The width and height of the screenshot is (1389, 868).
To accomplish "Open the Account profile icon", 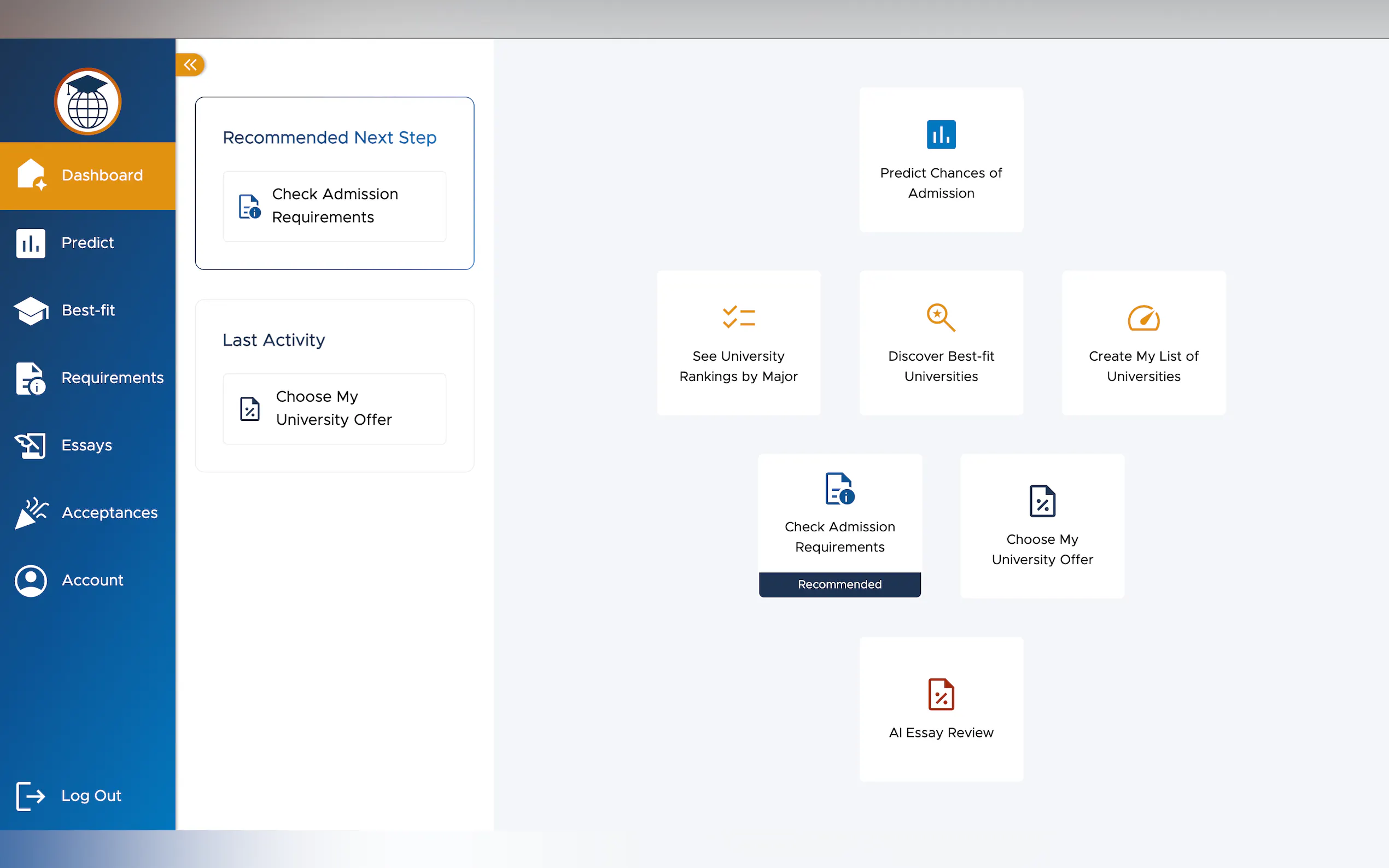I will click(x=31, y=580).
